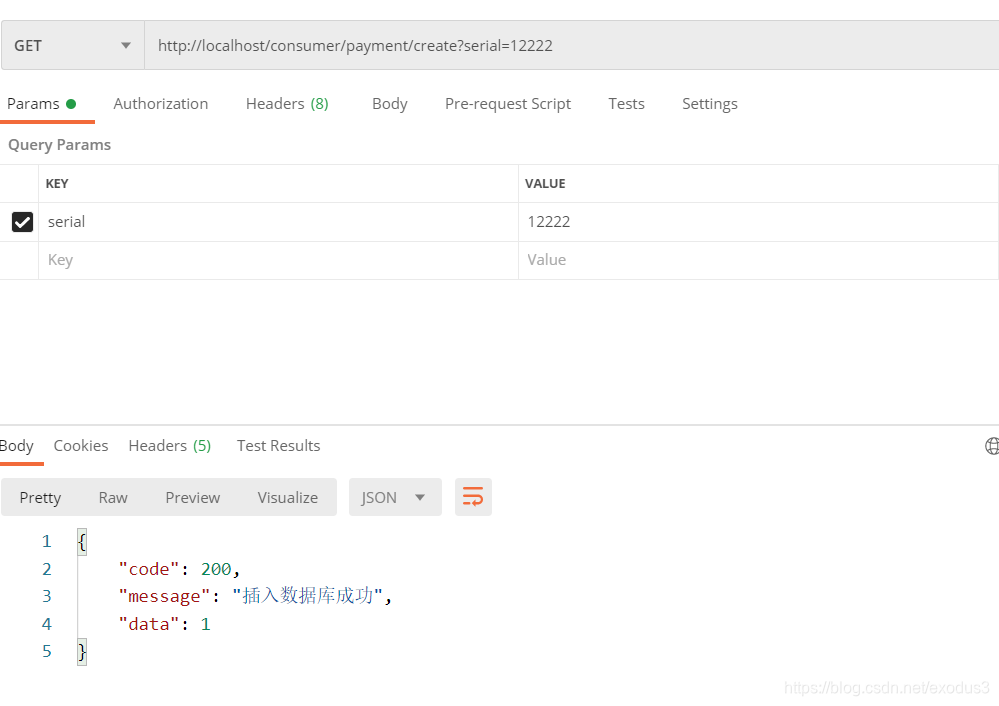
Task: Open the Test Results tab
Action: pyautogui.click(x=278, y=445)
